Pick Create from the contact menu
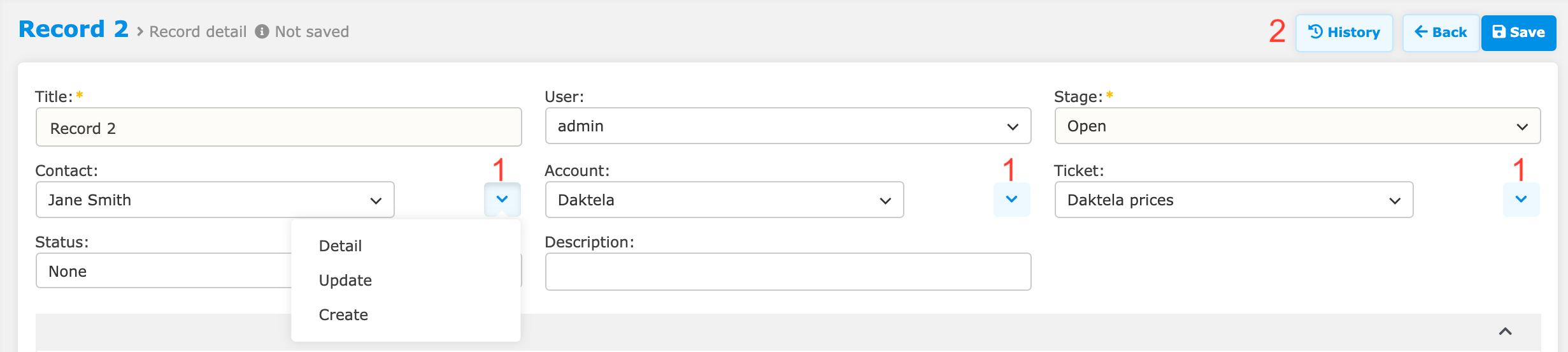The image size is (1568, 352). tap(343, 315)
